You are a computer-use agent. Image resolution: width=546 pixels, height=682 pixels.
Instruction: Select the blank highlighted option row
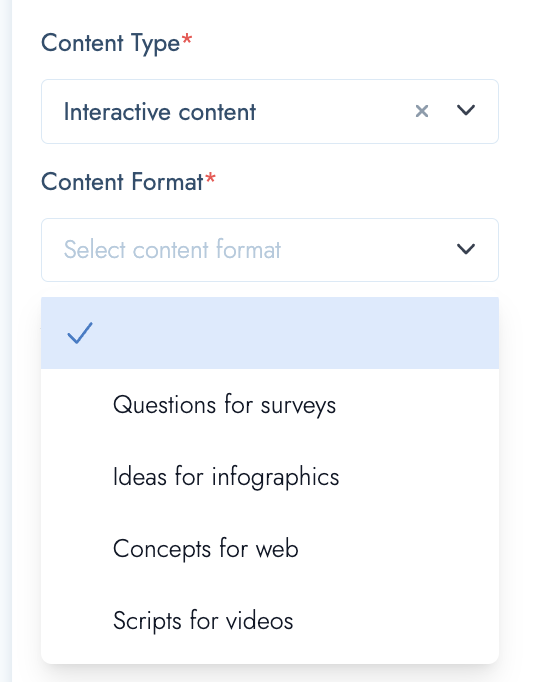pos(270,333)
